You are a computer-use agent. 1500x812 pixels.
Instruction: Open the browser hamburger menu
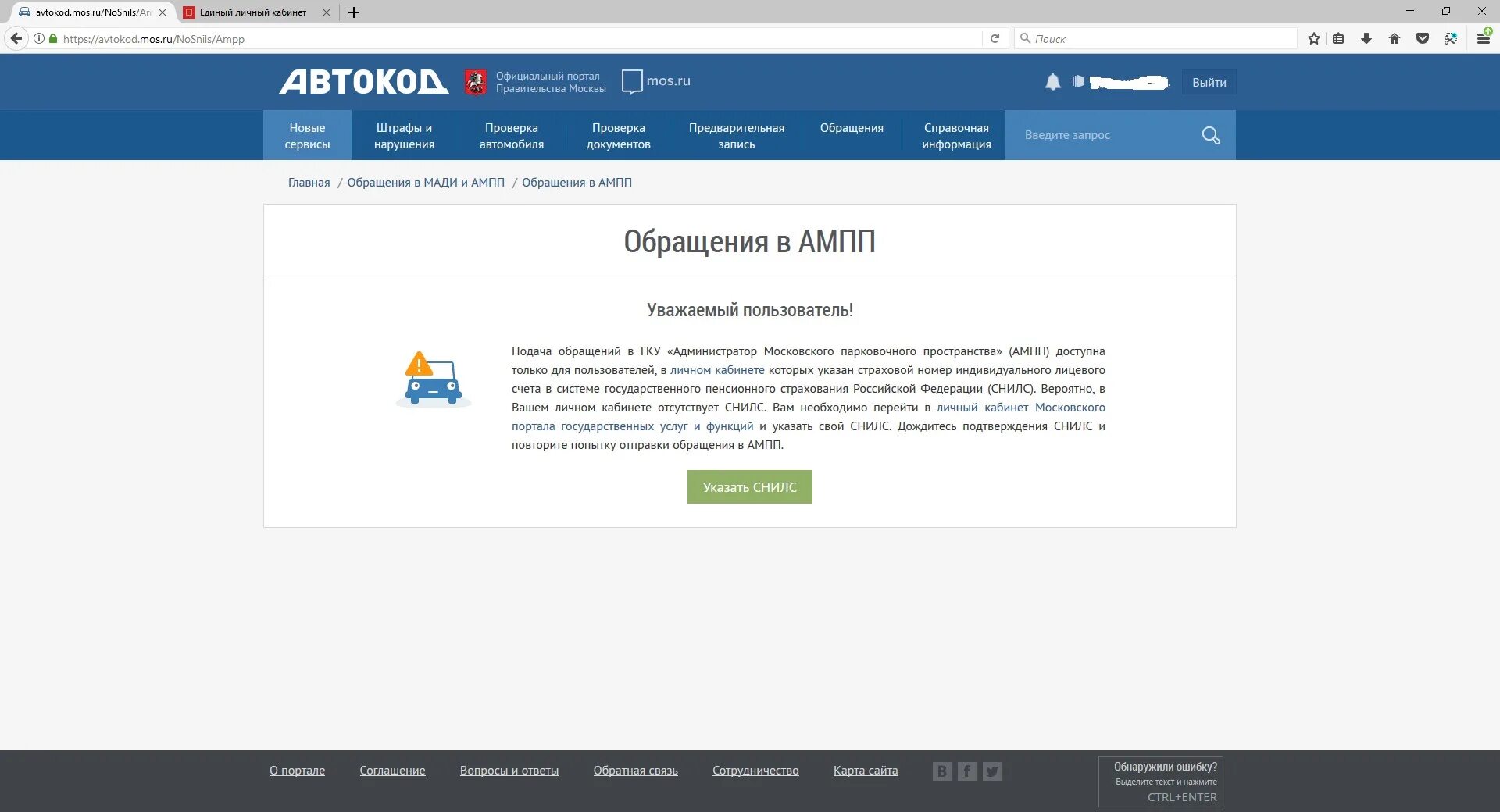click(x=1484, y=38)
